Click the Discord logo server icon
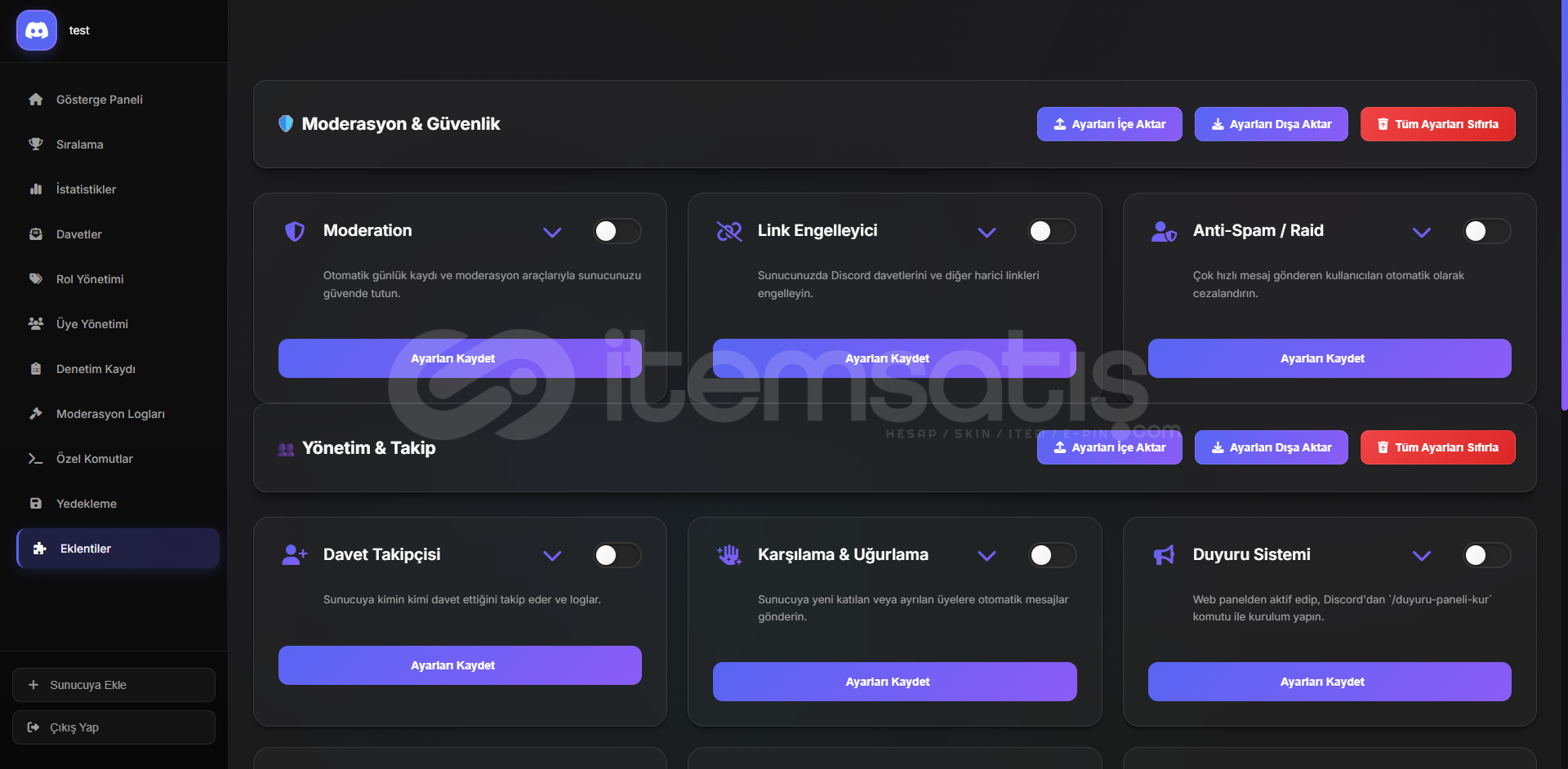Image resolution: width=1568 pixels, height=769 pixels. point(37,31)
